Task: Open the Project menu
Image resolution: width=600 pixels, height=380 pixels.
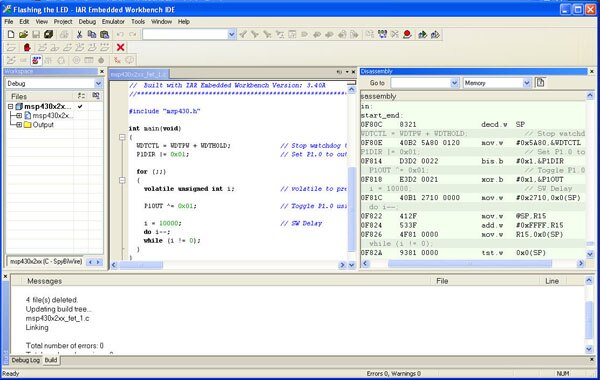Action: tap(63, 22)
